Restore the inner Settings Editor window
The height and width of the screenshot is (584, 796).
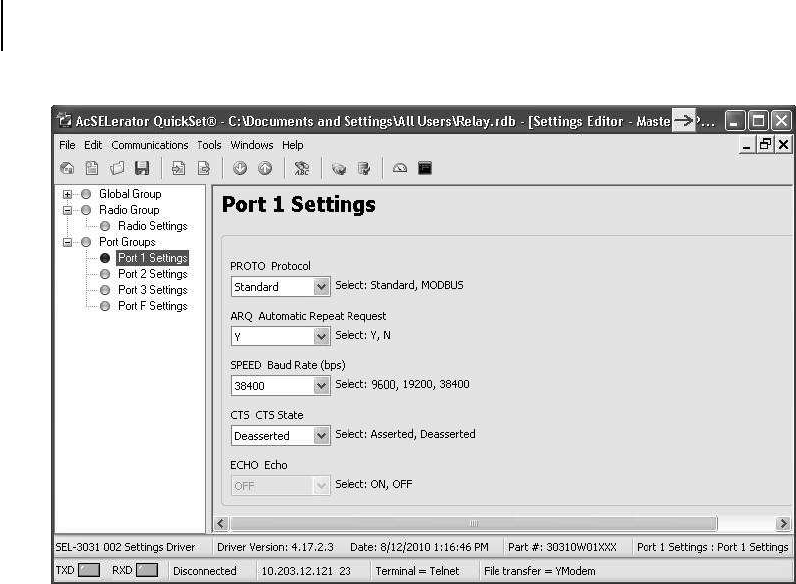(x=765, y=145)
